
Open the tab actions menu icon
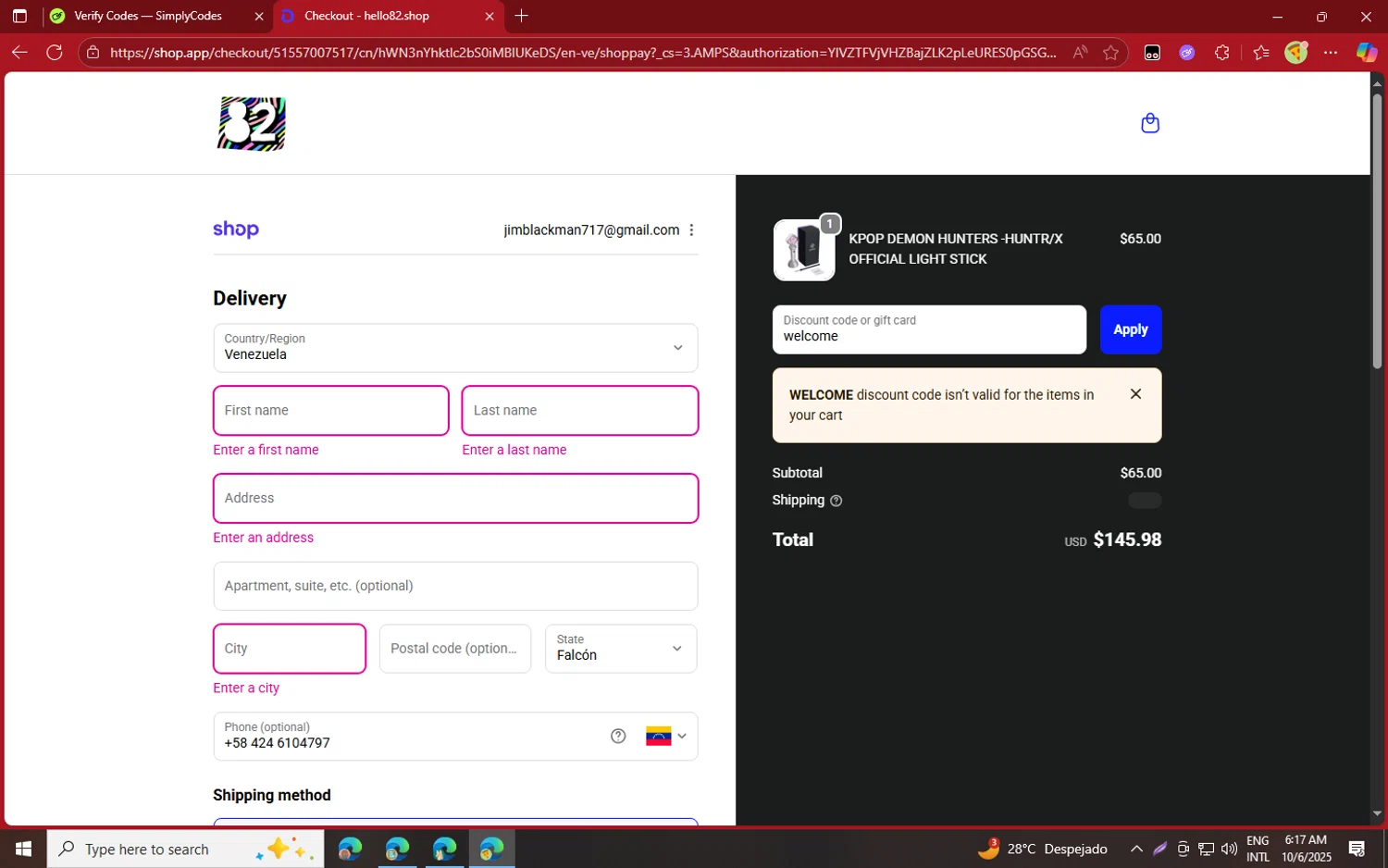(x=19, y=16)
